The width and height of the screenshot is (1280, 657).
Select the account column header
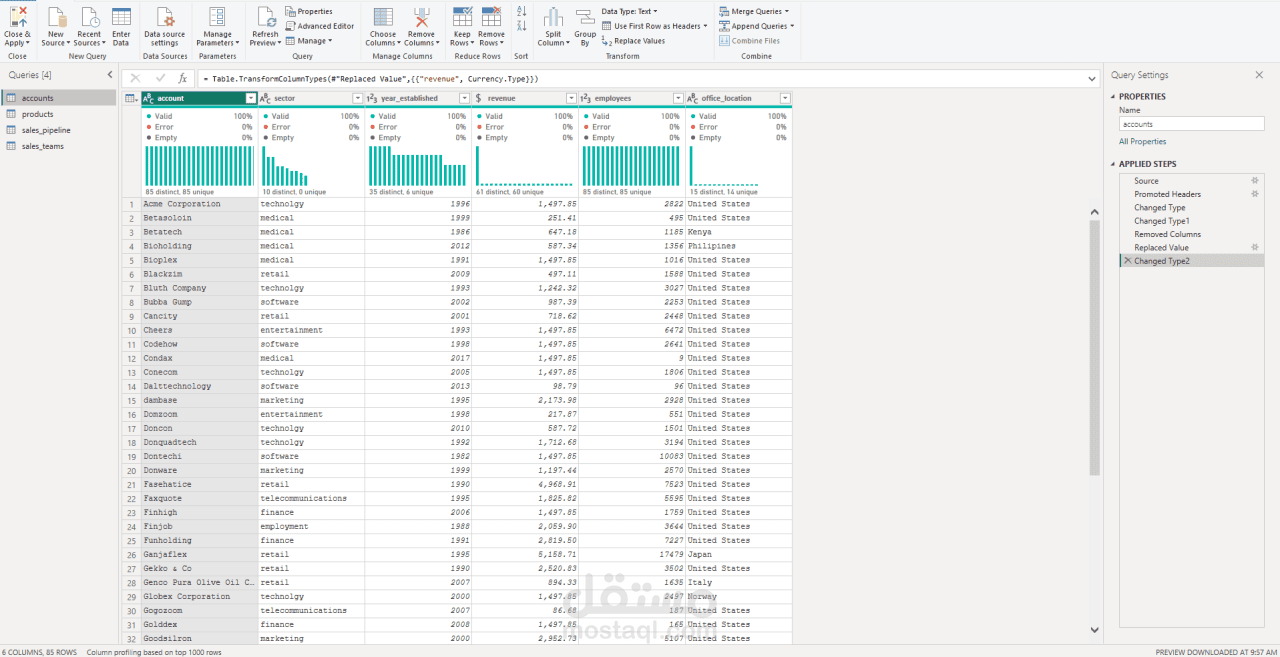[198, 98]
